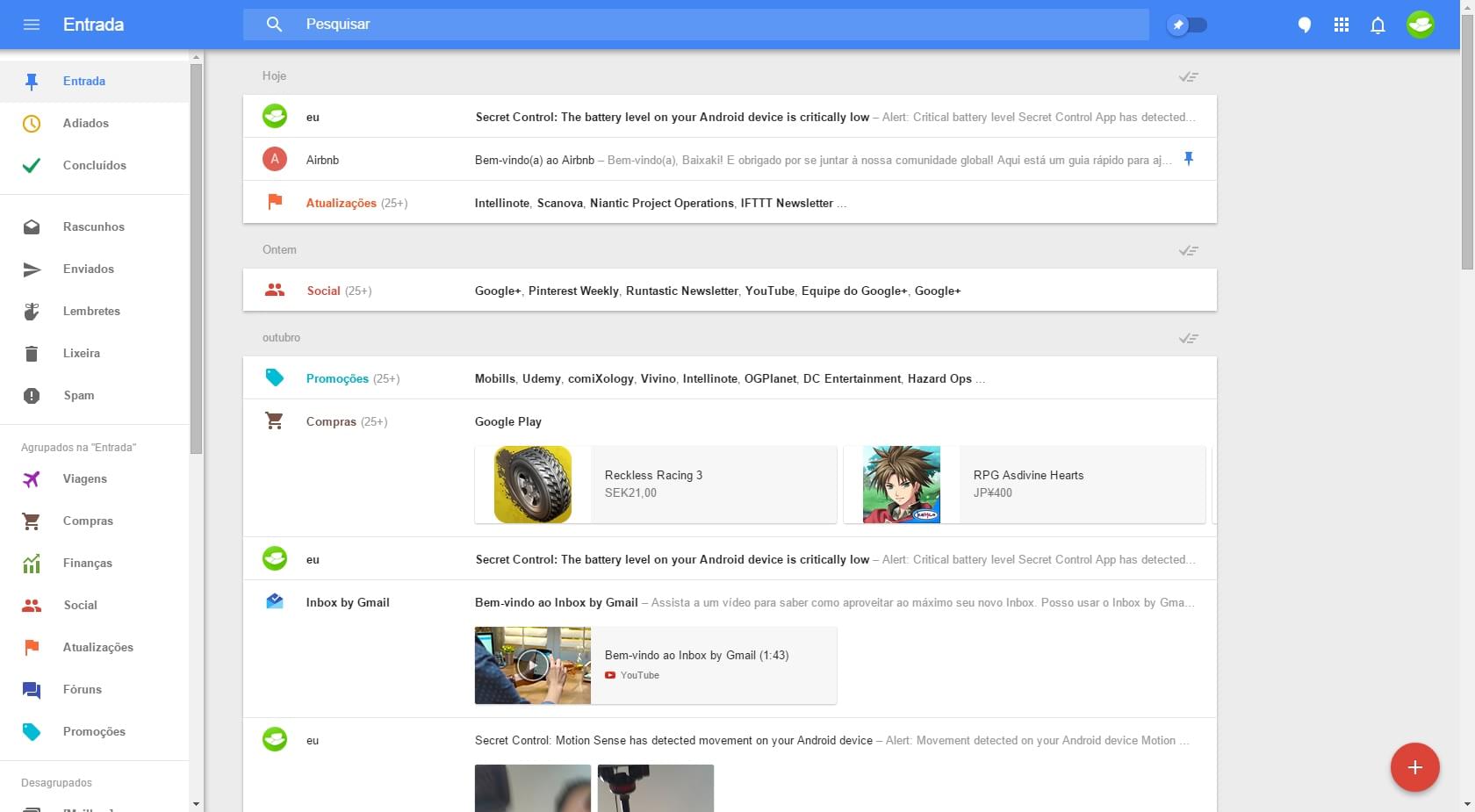This screenshot has height=812, width=1475.
Task: Click the search magnifier icon
Action: [x=274, y=25]
